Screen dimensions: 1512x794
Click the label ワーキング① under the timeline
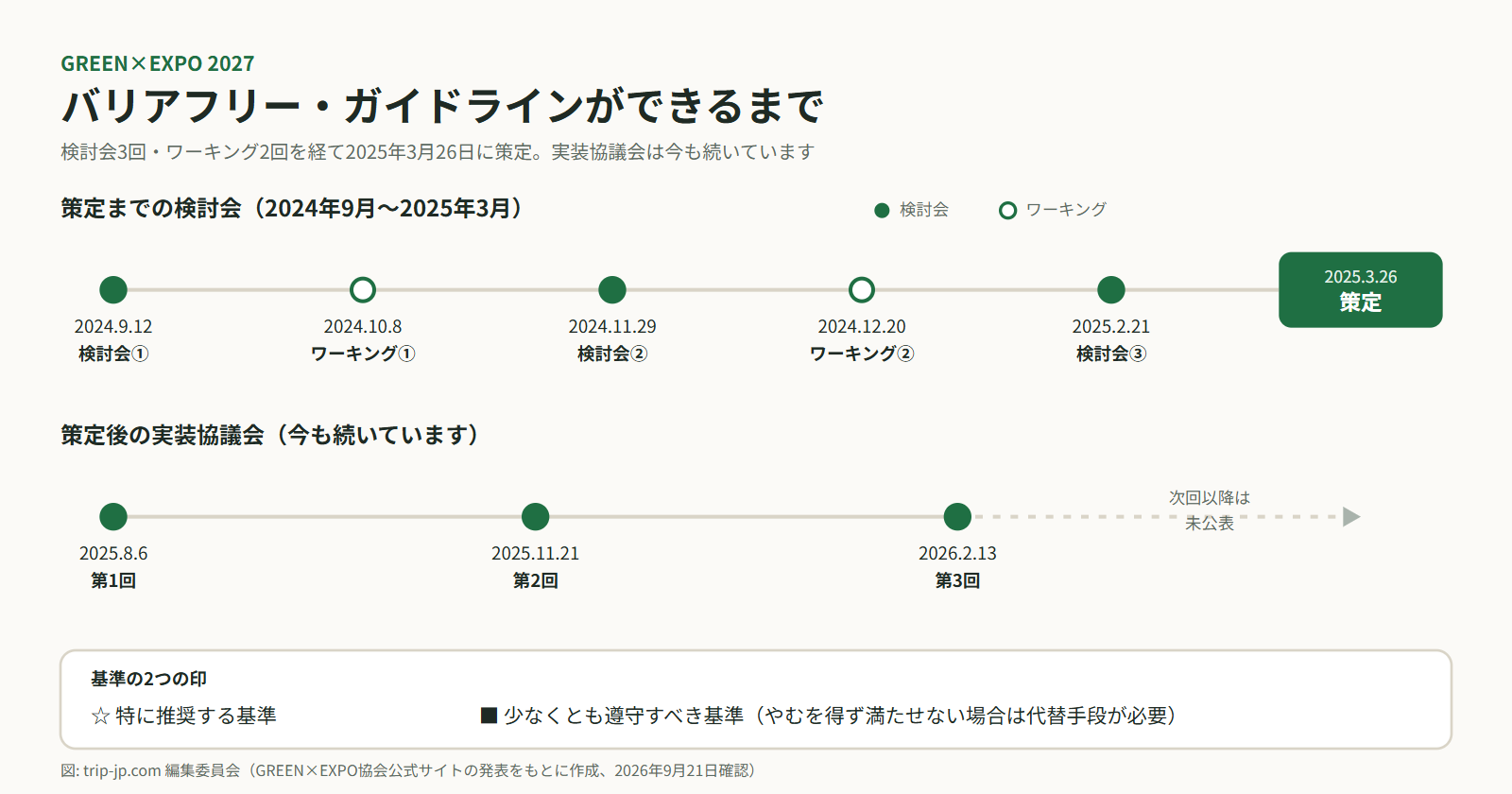point(363,354)
